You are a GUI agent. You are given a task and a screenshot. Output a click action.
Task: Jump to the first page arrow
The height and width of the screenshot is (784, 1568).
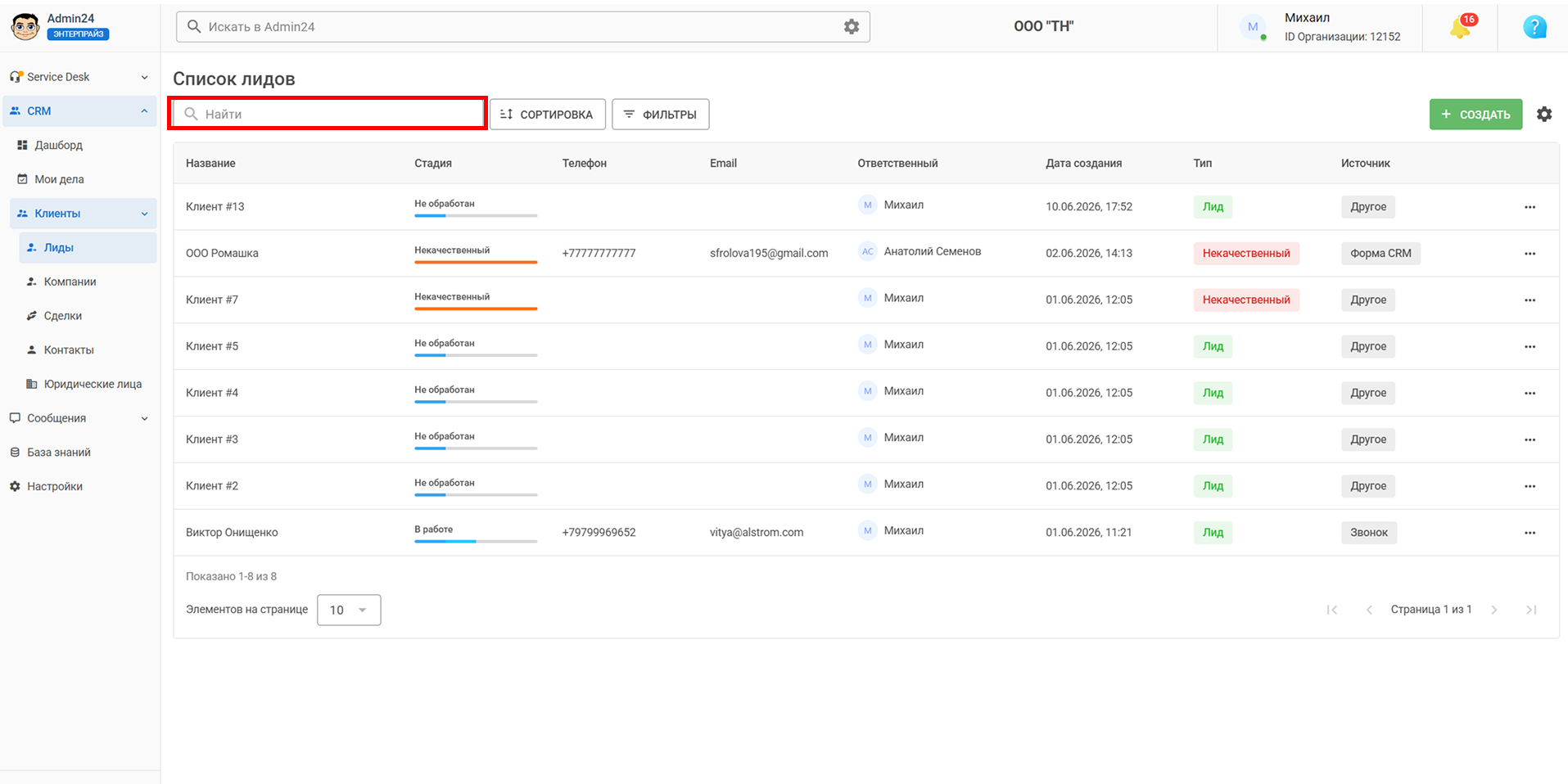[1332, 610]
